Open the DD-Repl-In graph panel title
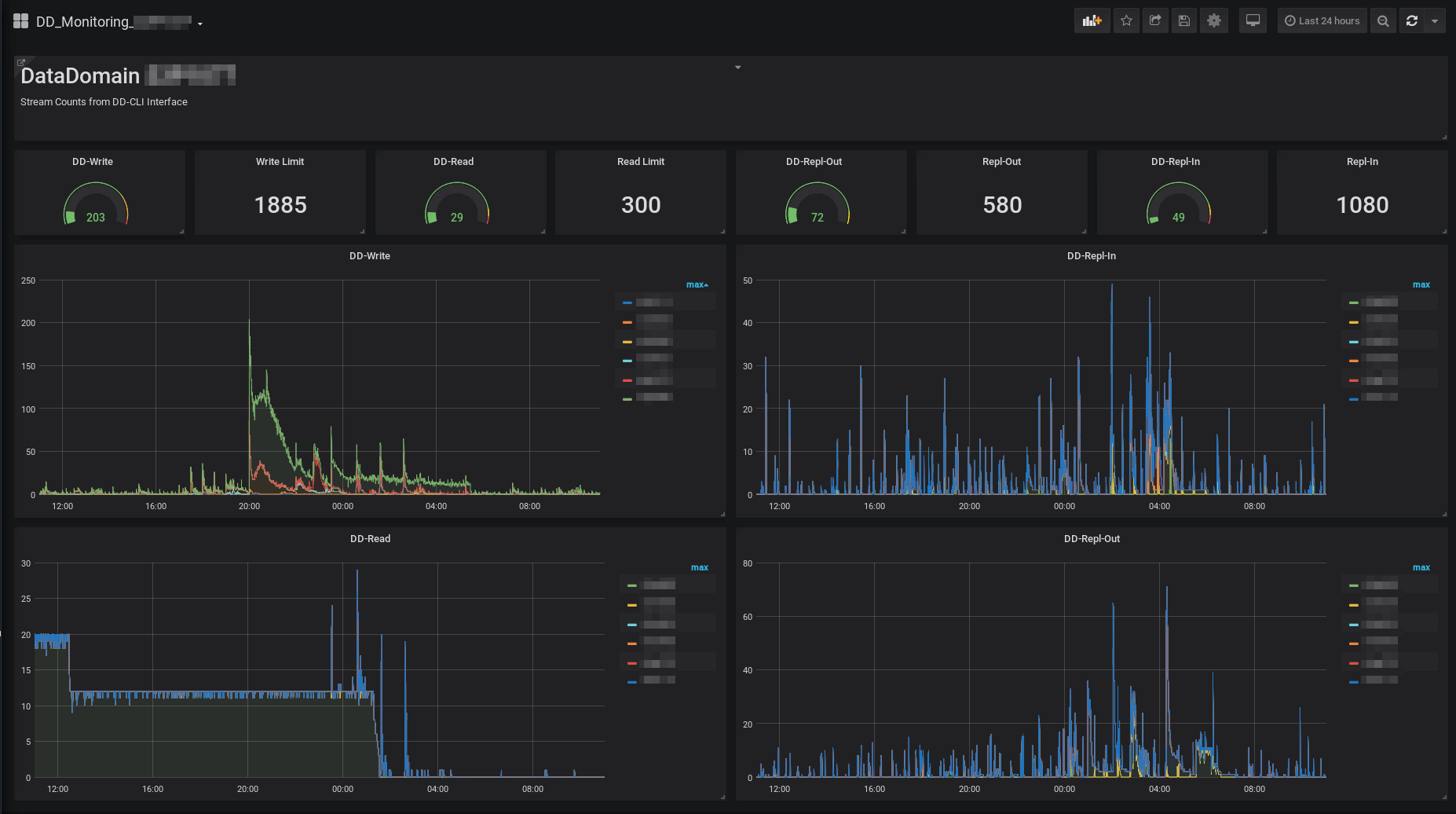The height and width of the screenshot is (814, 1456). click(x=1092, y=256)
